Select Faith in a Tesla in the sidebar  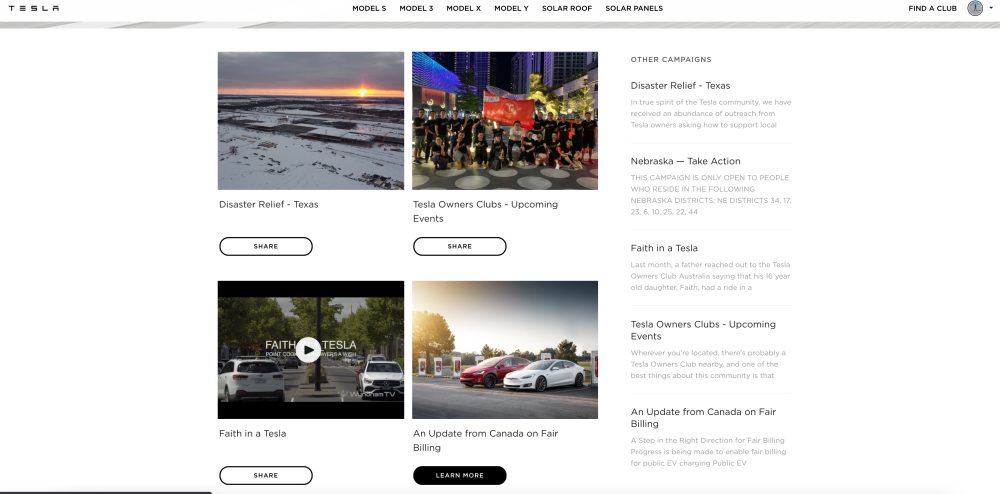[664, 248]
